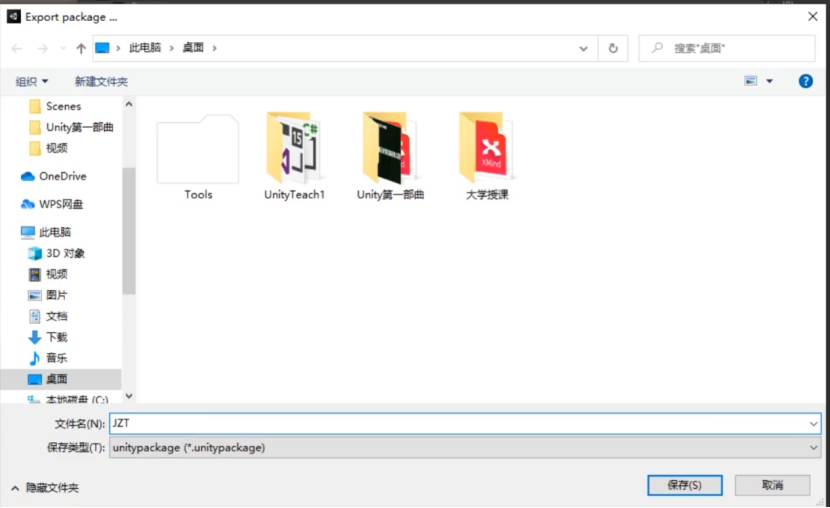Click the forward navigation arrow

[x=42, y=49]
